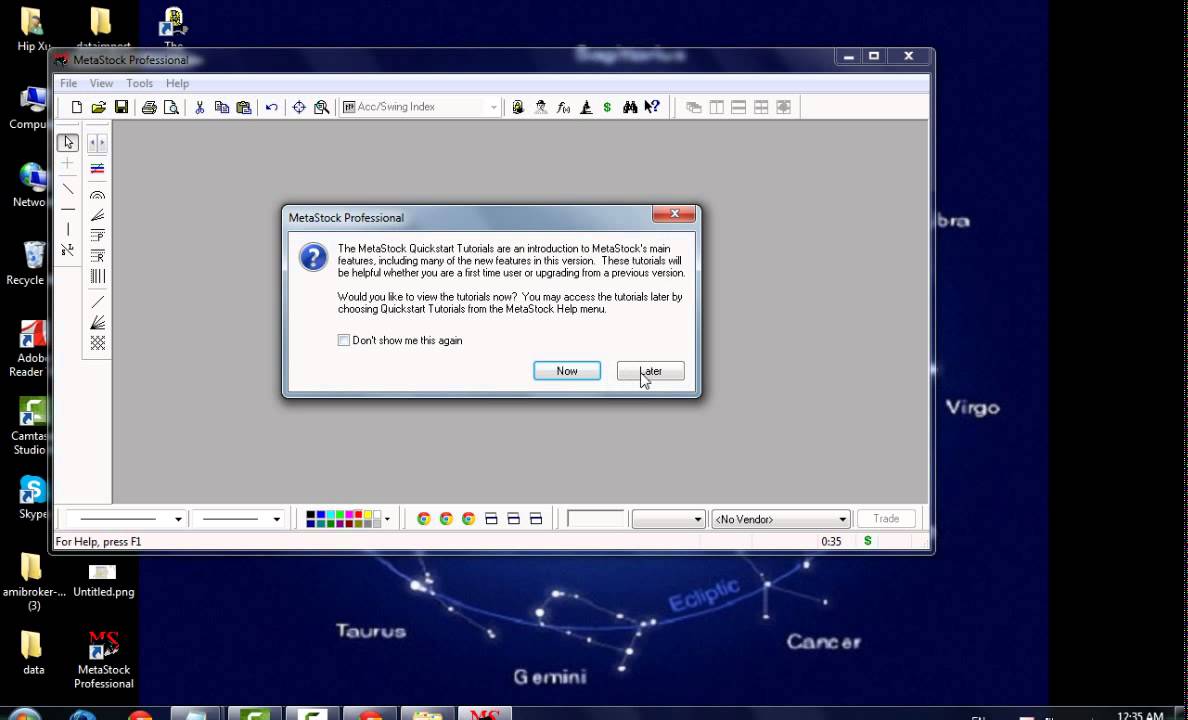1188x720 pixels.
Task: Click the binoculars search icon
Action: coord(630,108)
